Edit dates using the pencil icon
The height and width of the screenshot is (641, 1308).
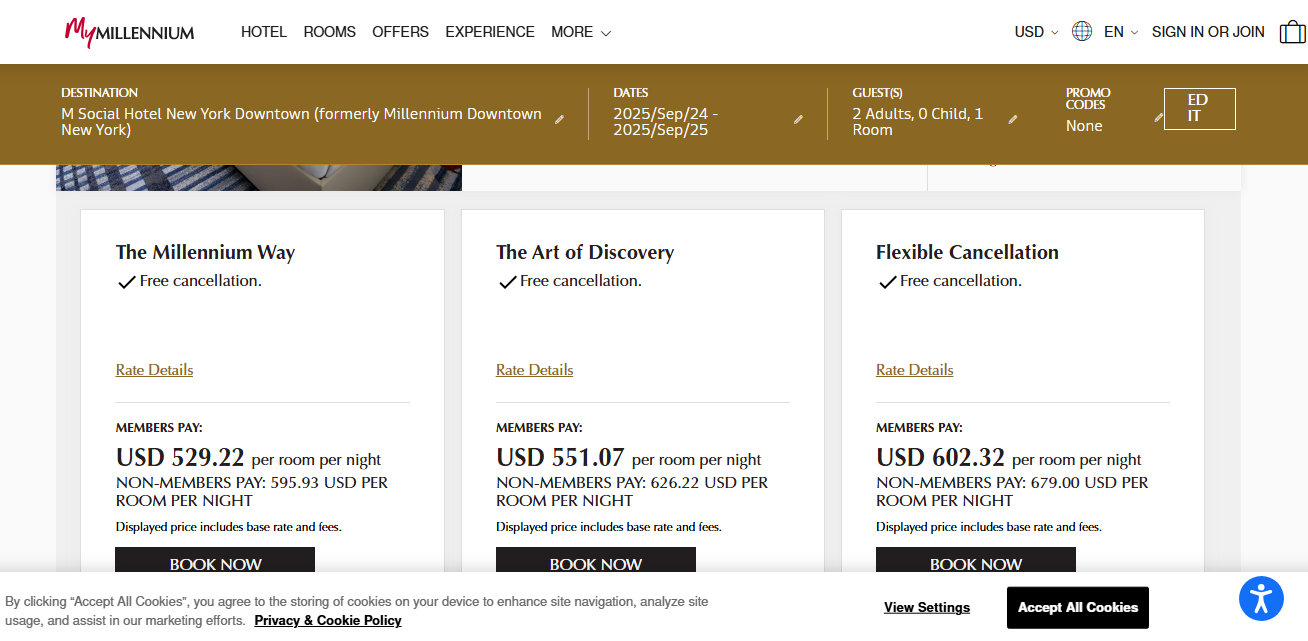pyautogui.click(x=798, y=119)
